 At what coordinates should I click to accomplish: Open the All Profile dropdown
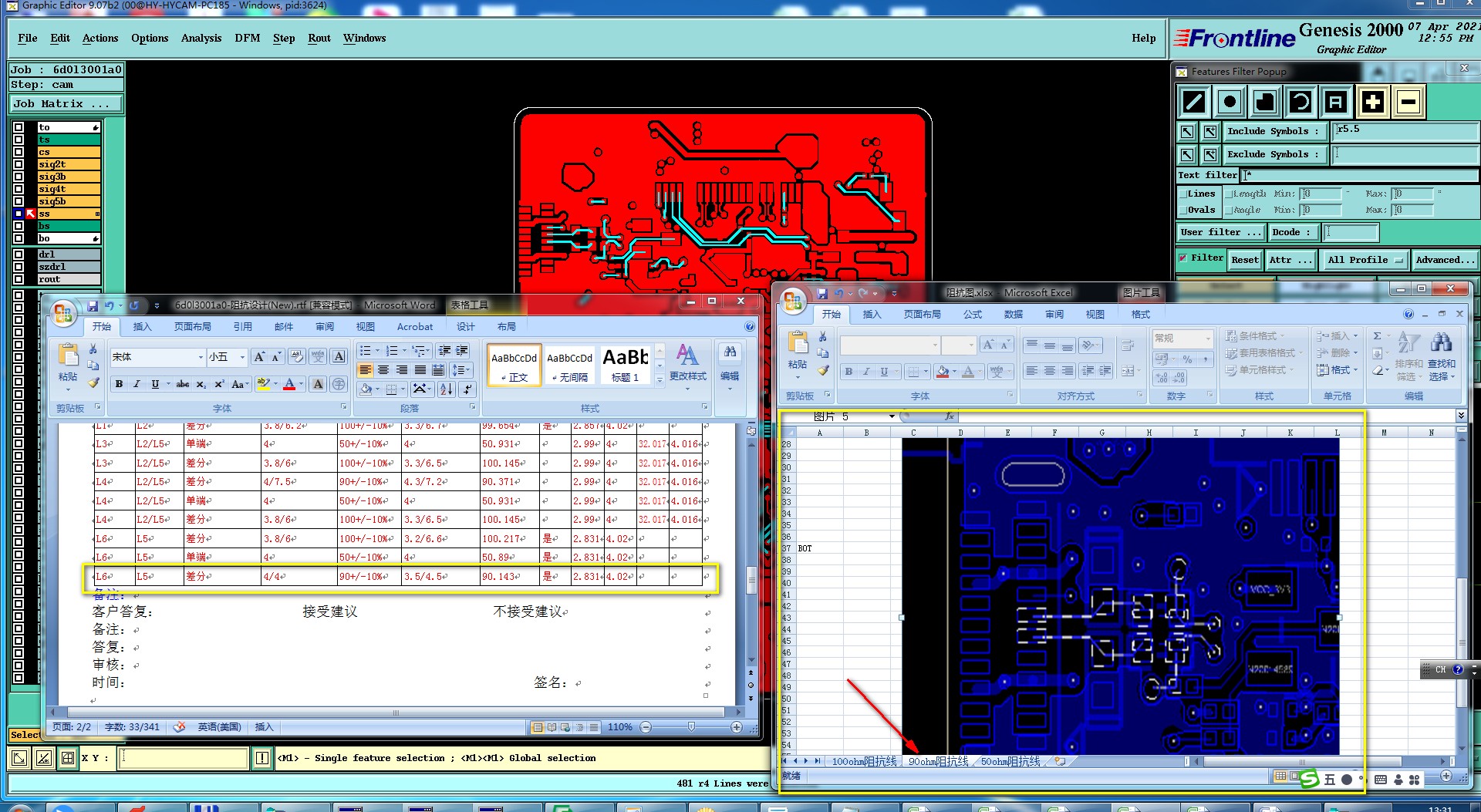point(1365,261)
